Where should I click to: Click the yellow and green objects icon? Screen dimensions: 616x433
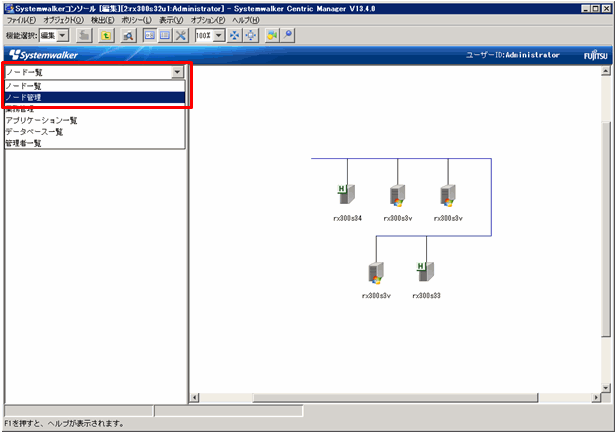click(x=272, y=36)
